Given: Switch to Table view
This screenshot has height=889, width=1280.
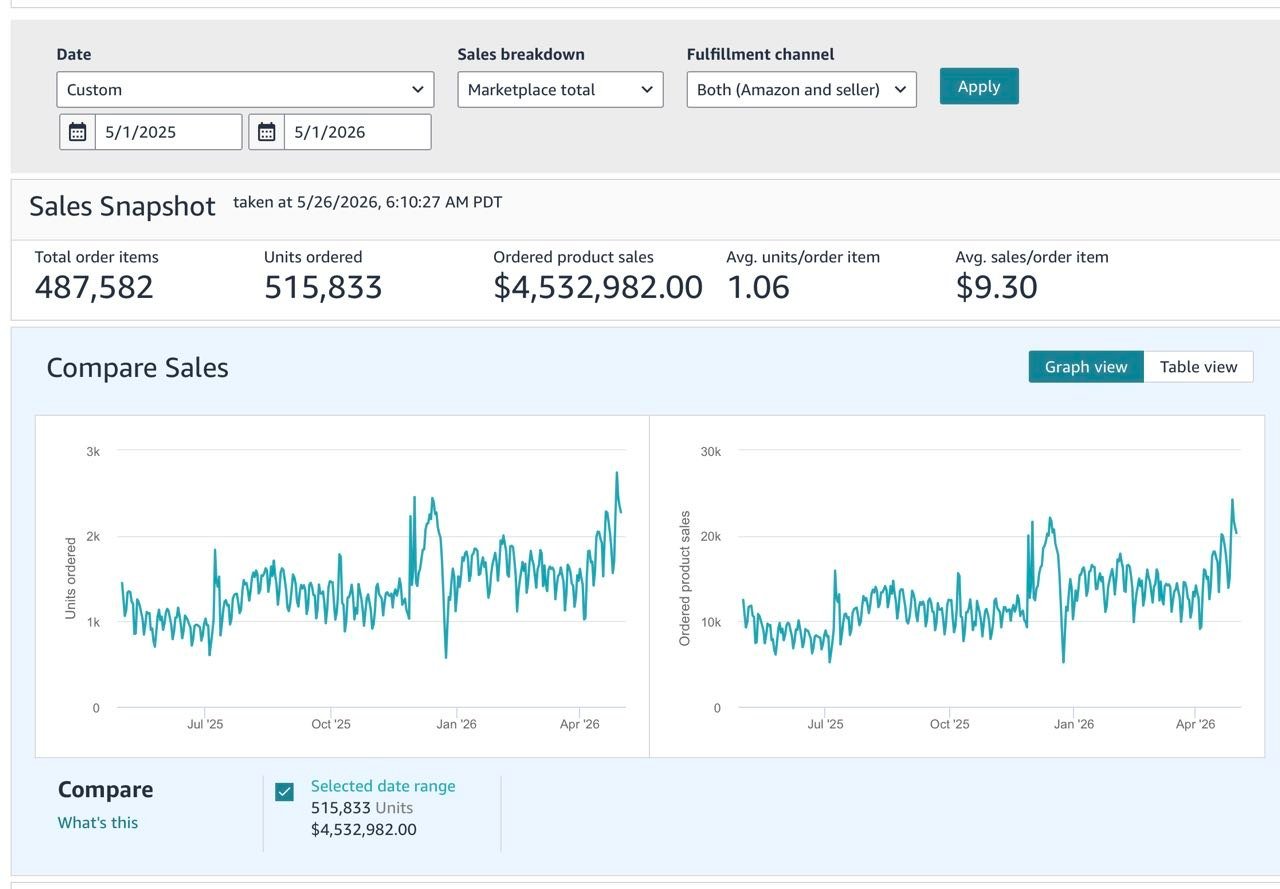Looking at the screenshot, I should point(1198,367).
